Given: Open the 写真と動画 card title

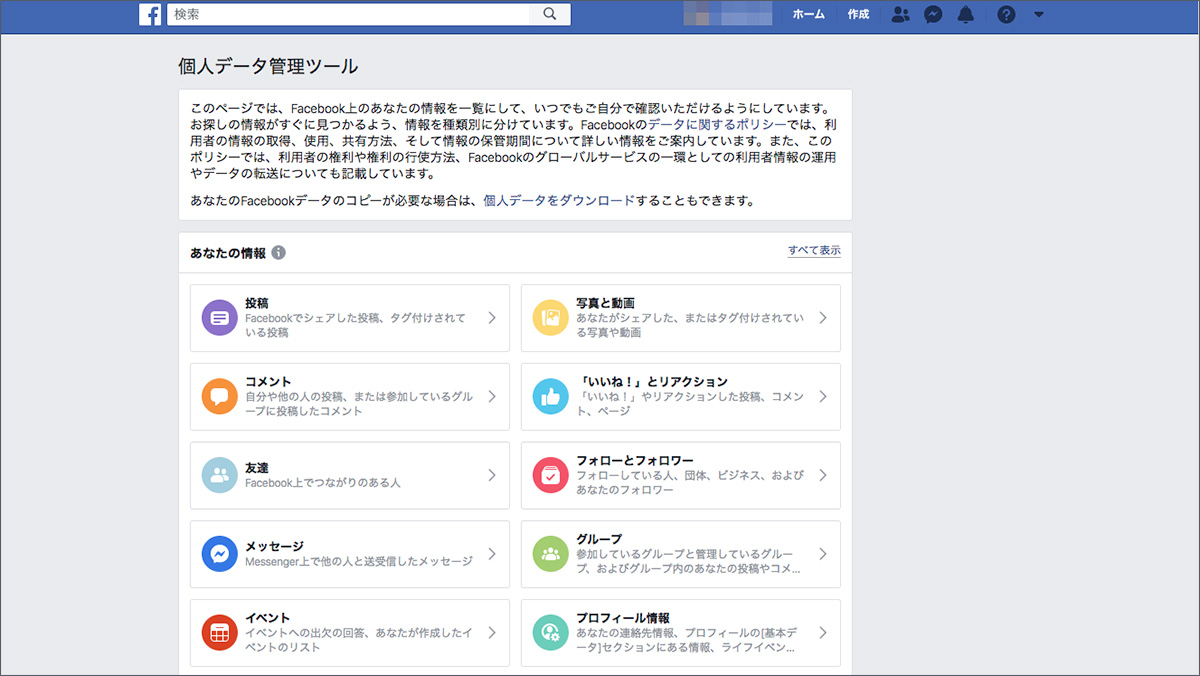Looking at the screenshot, I should [606, 303].
